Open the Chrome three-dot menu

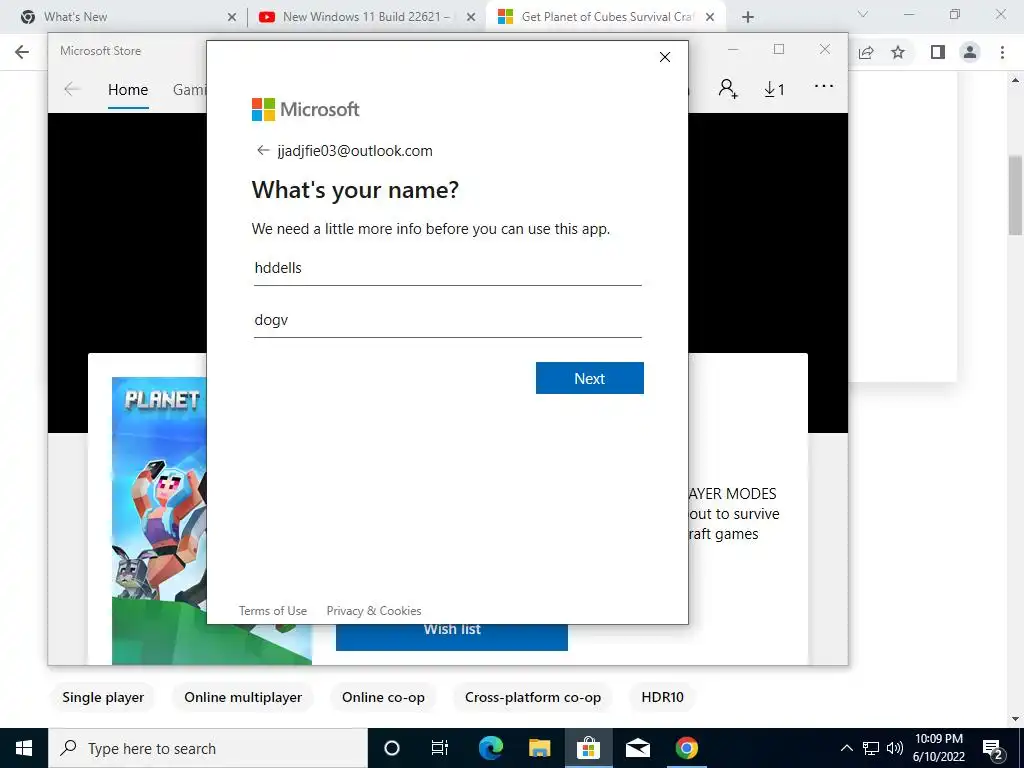click(x=1002, y=52)
